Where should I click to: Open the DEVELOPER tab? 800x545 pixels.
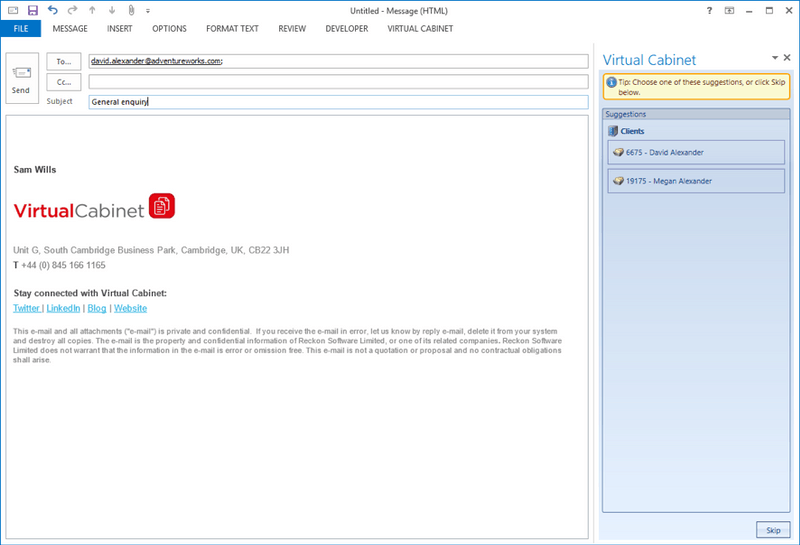[x=347, y=29]
